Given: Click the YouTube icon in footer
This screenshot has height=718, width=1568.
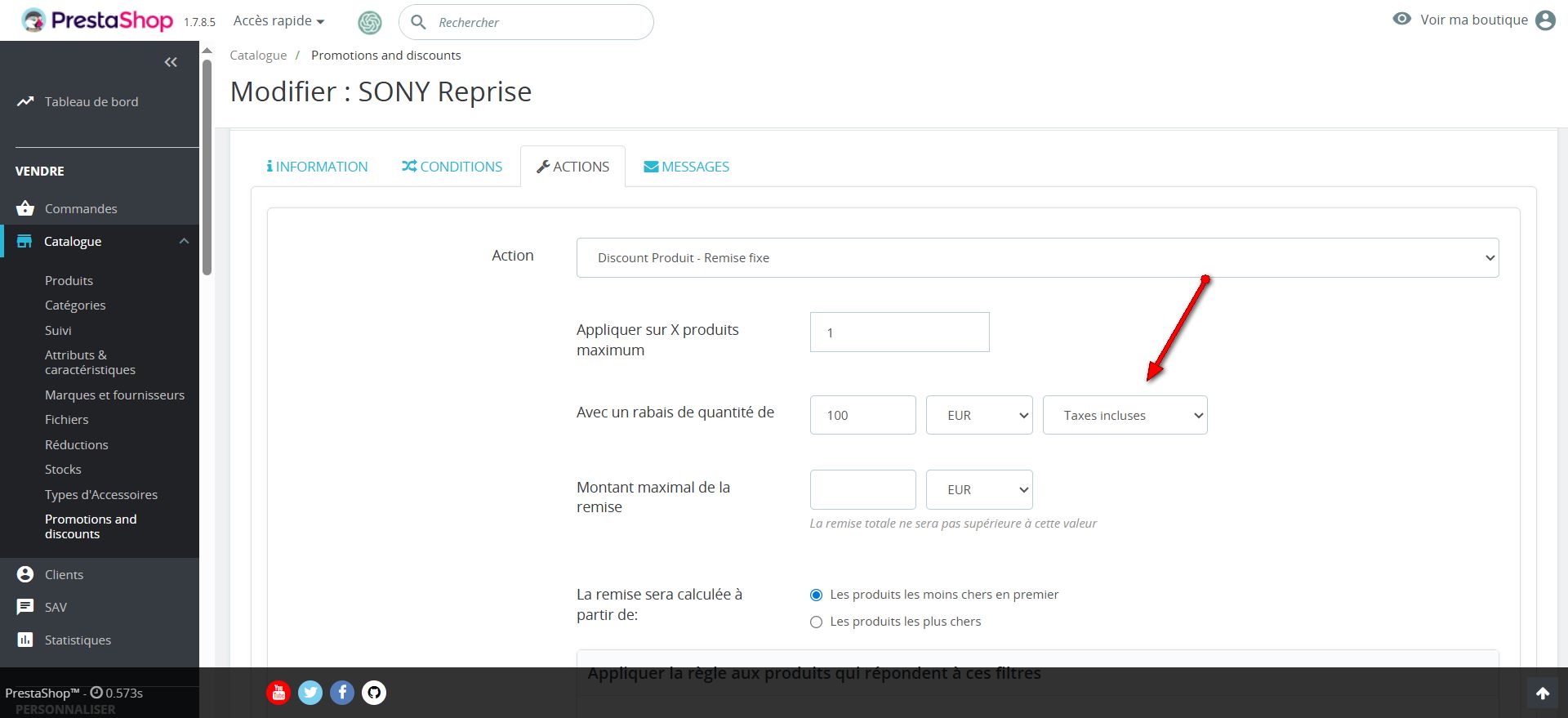Looking at the screenshot, I should pos(278,693).
